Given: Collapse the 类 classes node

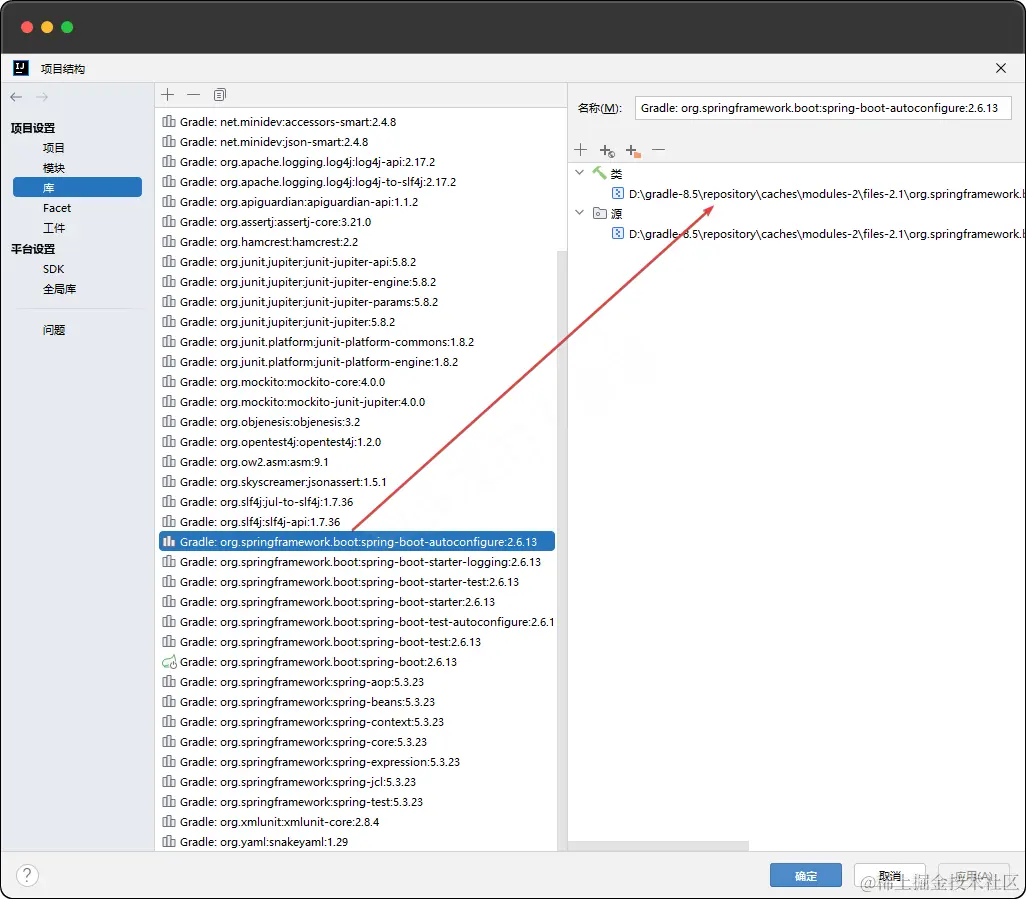Looking at the screenshot, I should tap(579, 173).
